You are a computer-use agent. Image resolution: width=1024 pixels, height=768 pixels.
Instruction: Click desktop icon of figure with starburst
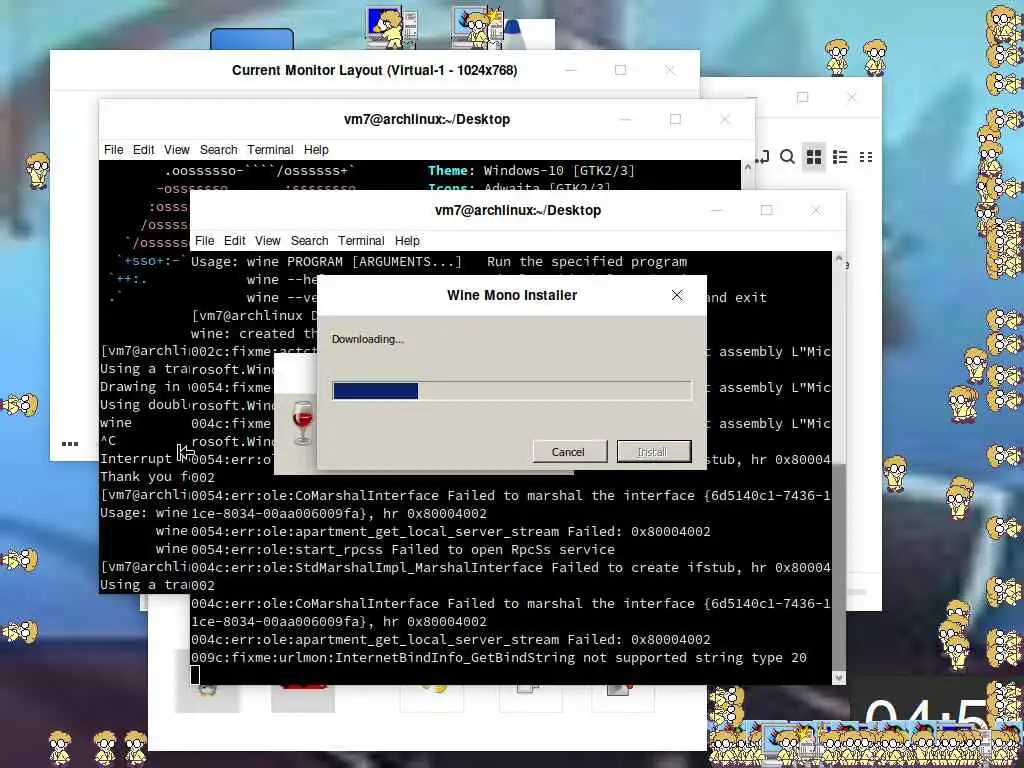point(477,27)
